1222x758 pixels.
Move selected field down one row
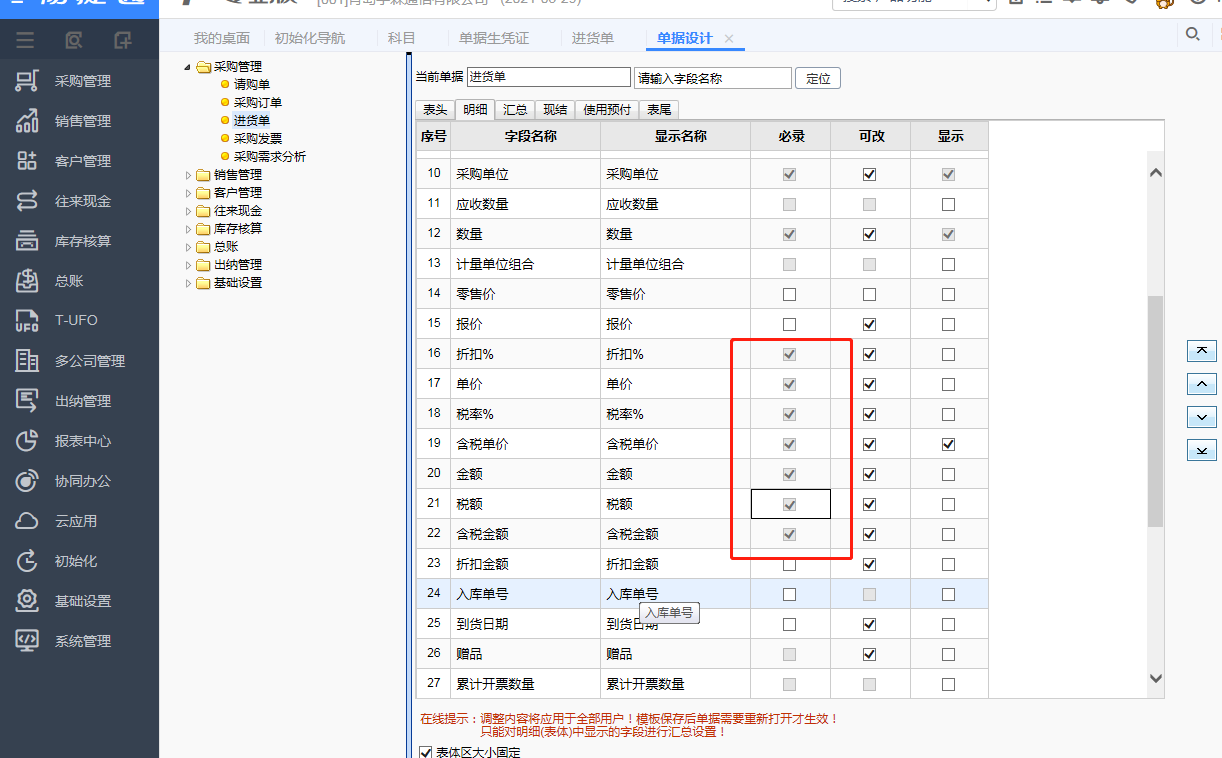click(1201, 417)
